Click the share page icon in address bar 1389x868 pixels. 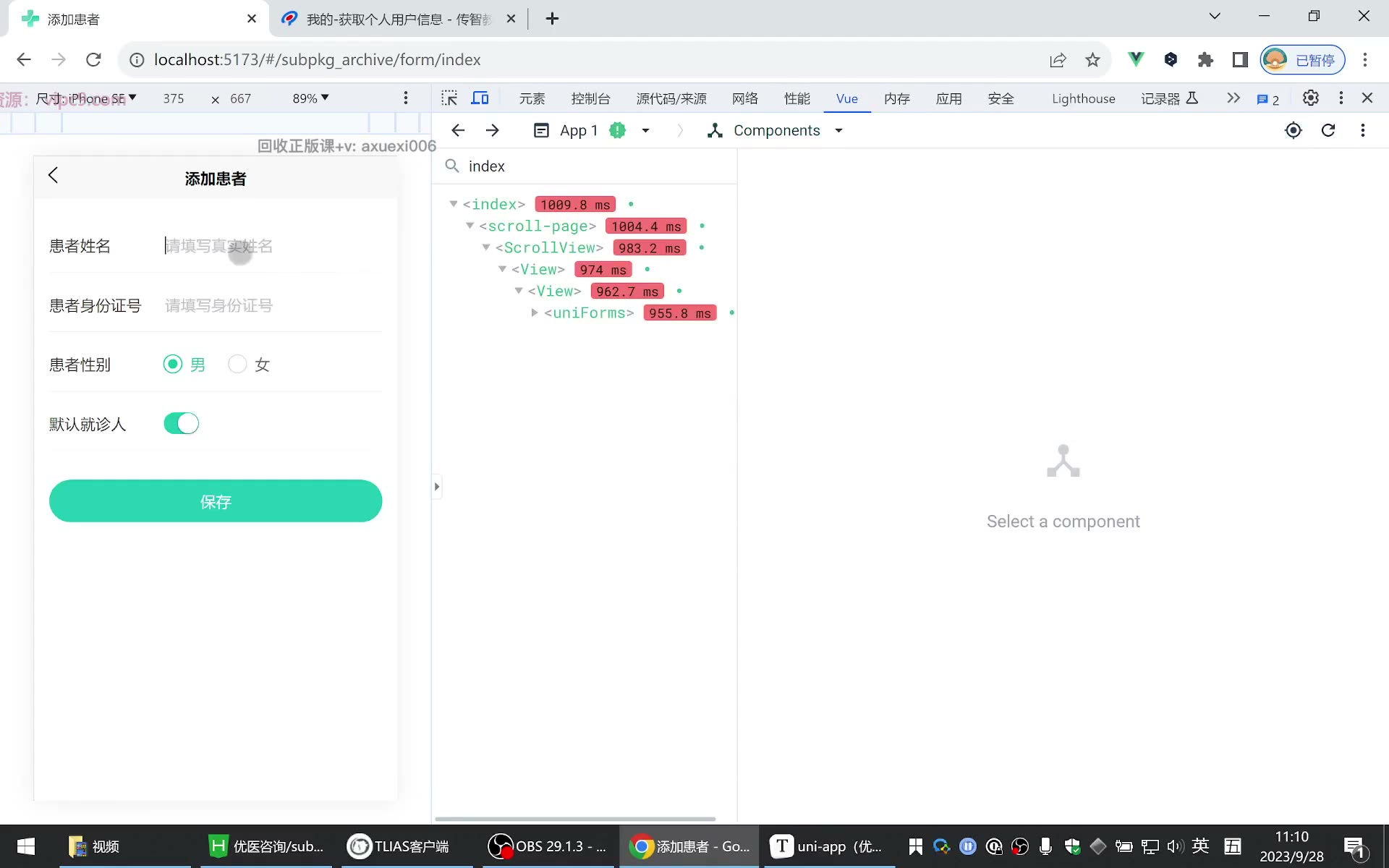(x=1058, y=59)
